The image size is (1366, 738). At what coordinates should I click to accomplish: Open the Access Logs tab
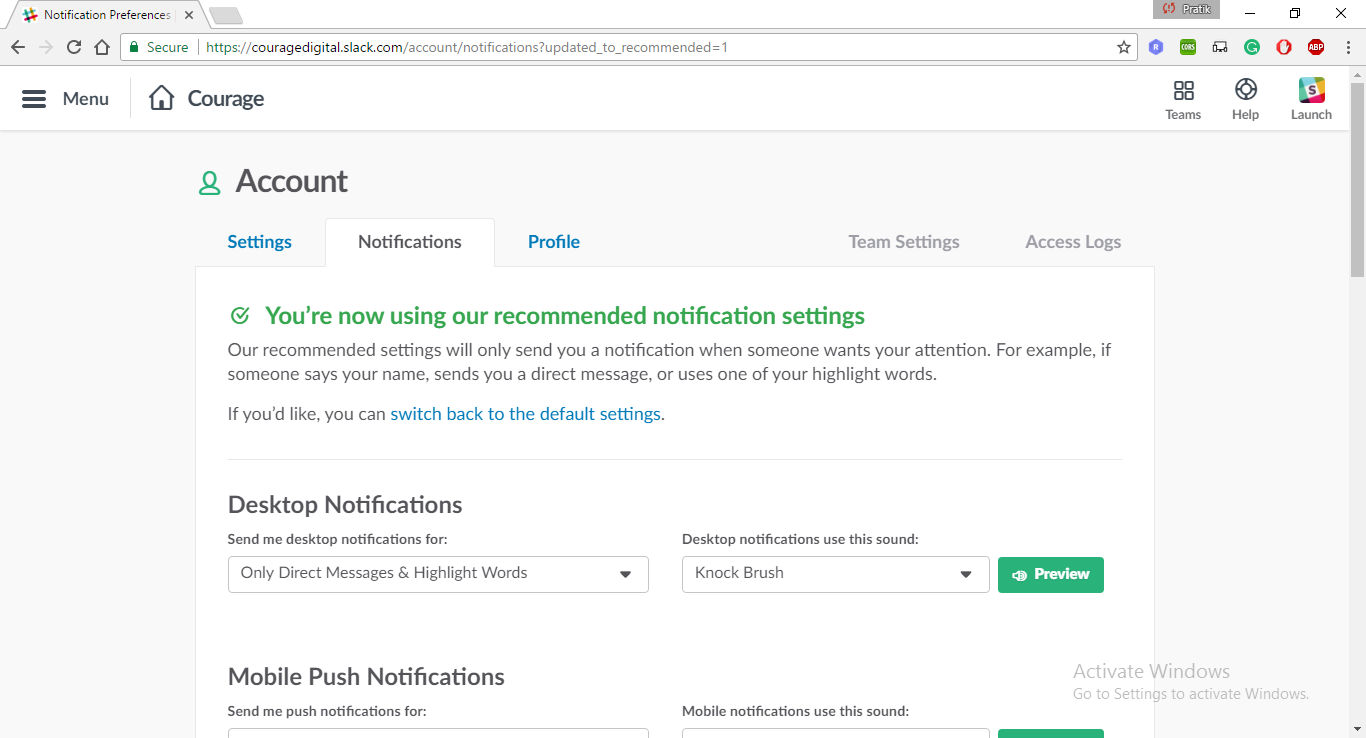1073,242
